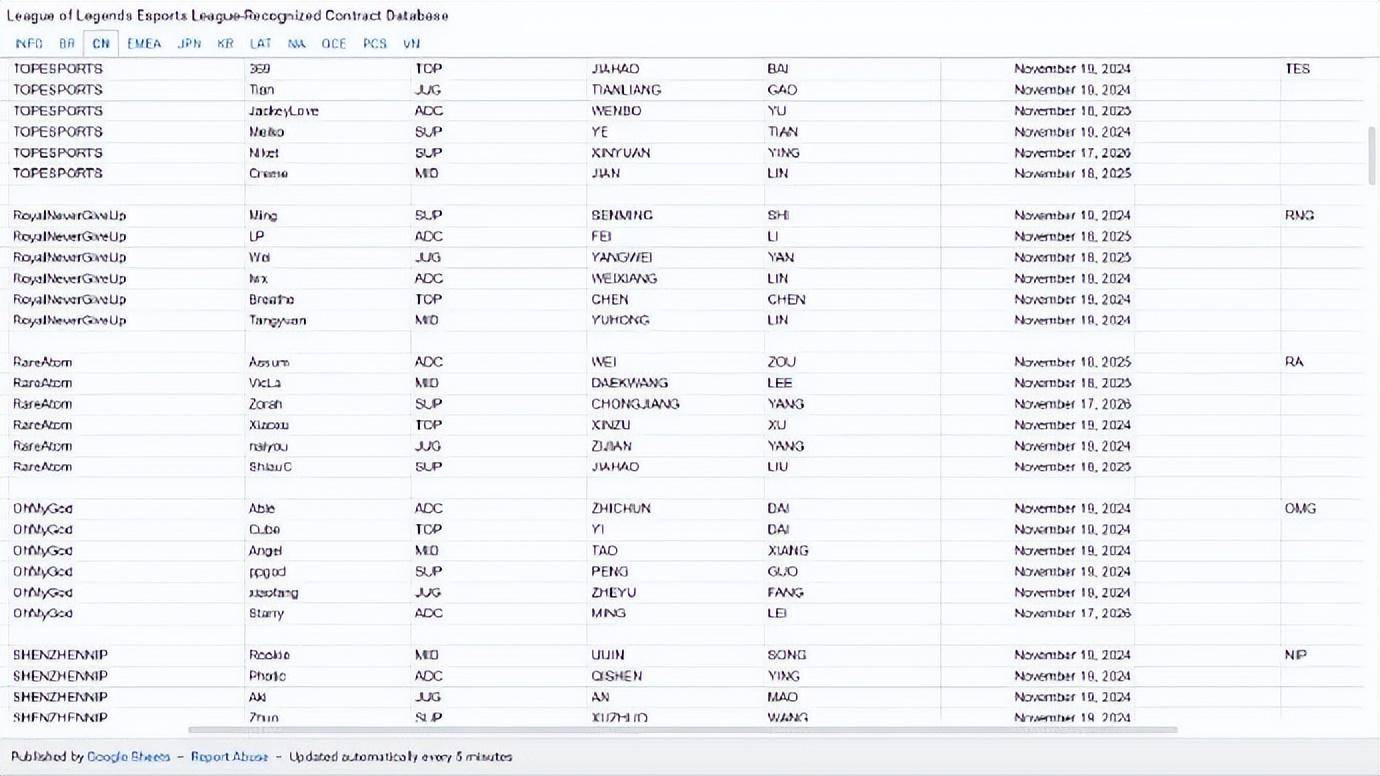Click the Tangyuan player cell

click(277, 320)
